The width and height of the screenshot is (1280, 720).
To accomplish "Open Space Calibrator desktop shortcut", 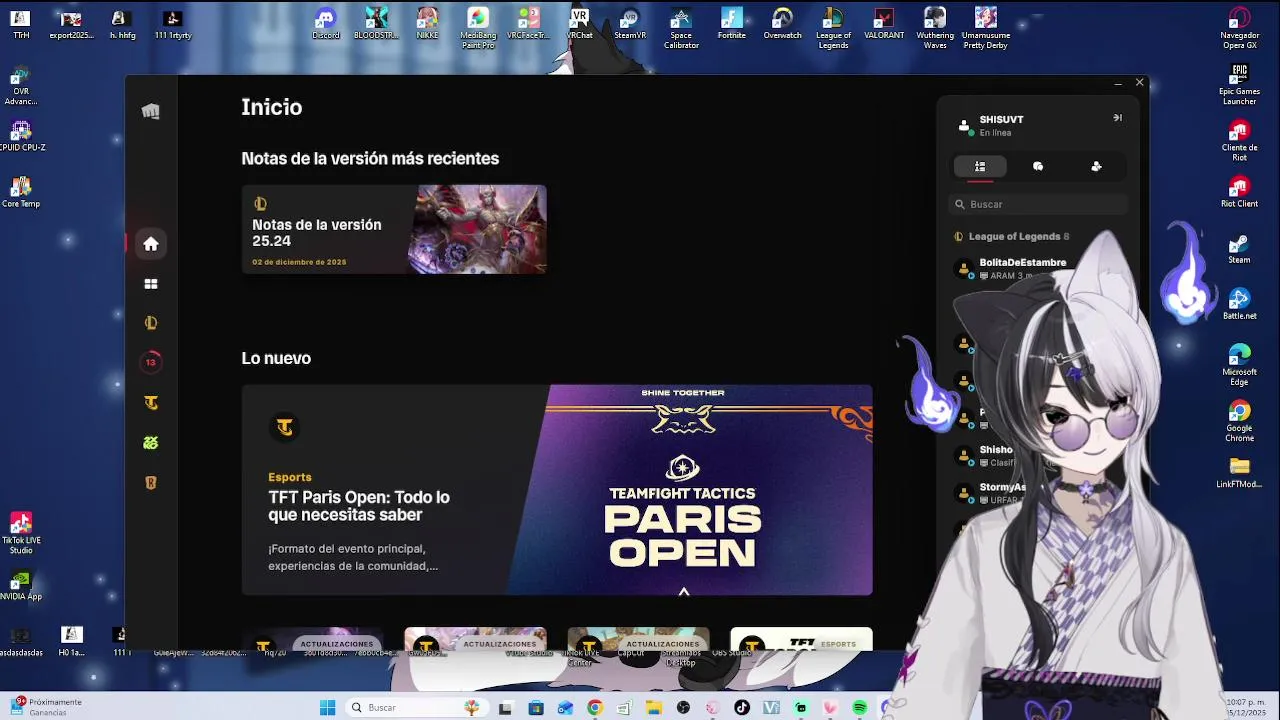I will coord(681,28).
